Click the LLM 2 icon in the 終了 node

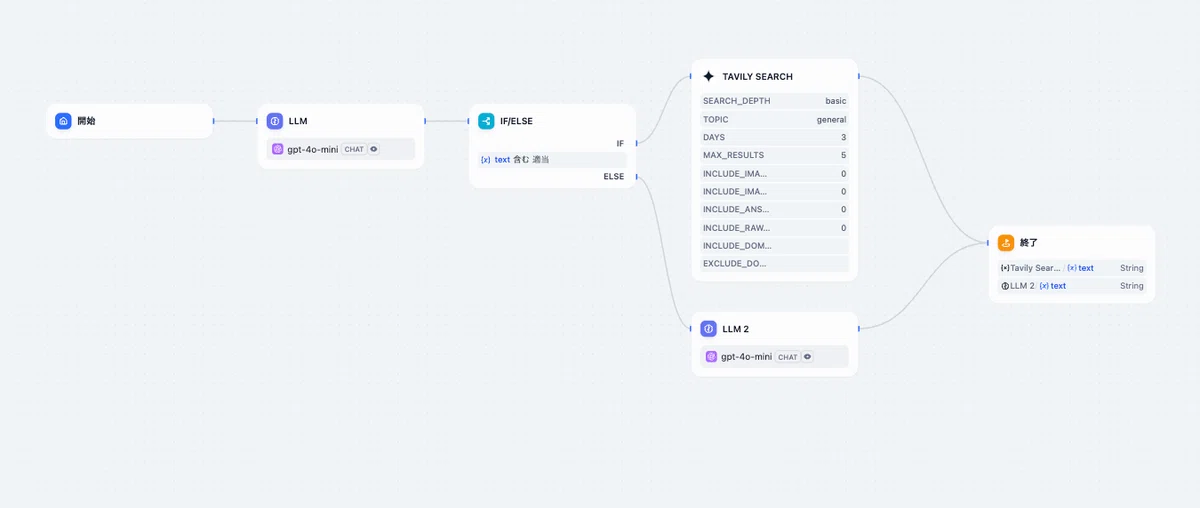pos(1005,286)
